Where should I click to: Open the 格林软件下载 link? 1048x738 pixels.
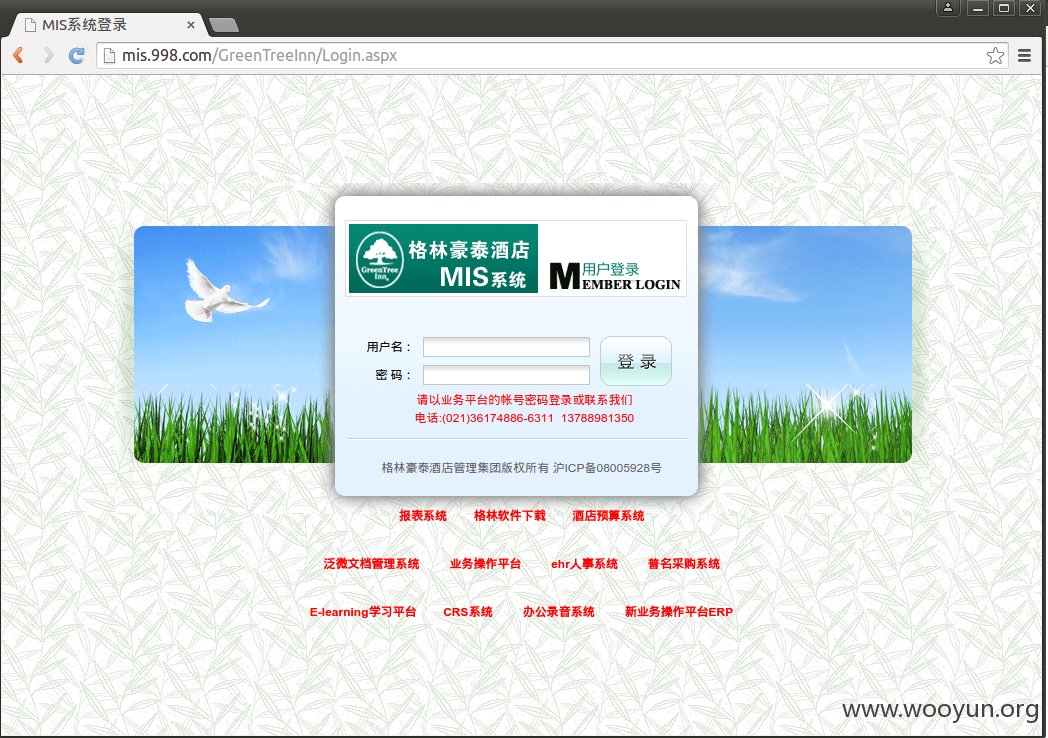(510, 515)
